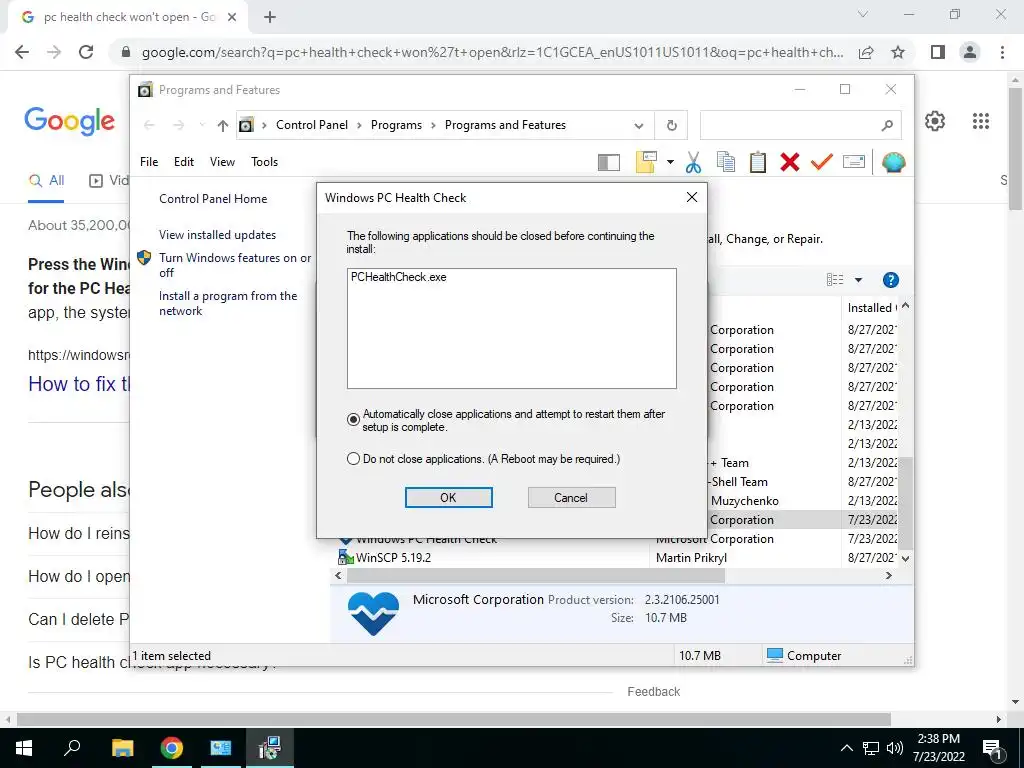Open a new Chrome tab
Viewport: 1024px width, 768px height.
[x=270, y=17]
